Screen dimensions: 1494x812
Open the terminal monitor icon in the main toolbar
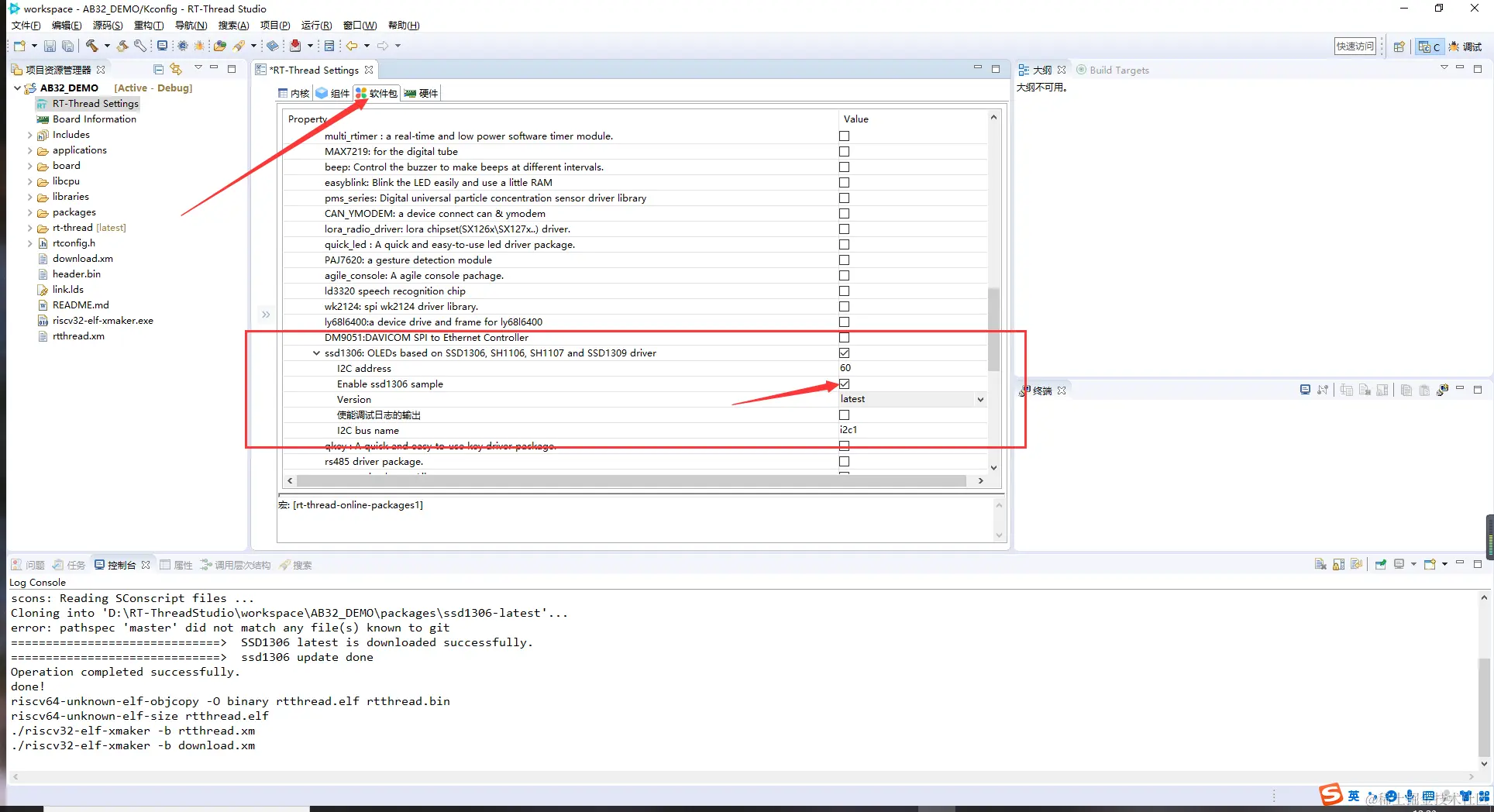click(162, 46)
